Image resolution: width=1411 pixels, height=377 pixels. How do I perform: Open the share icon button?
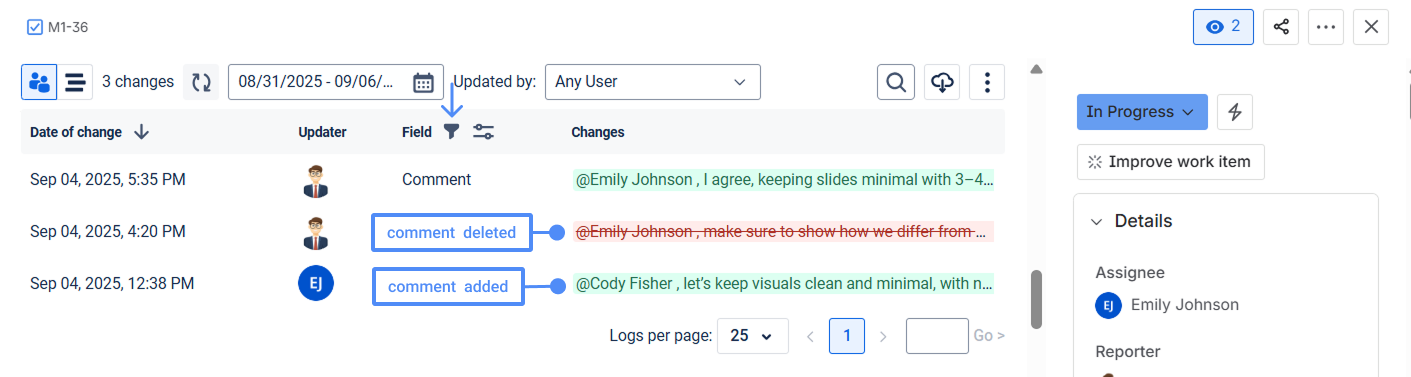coord(1281,27)
